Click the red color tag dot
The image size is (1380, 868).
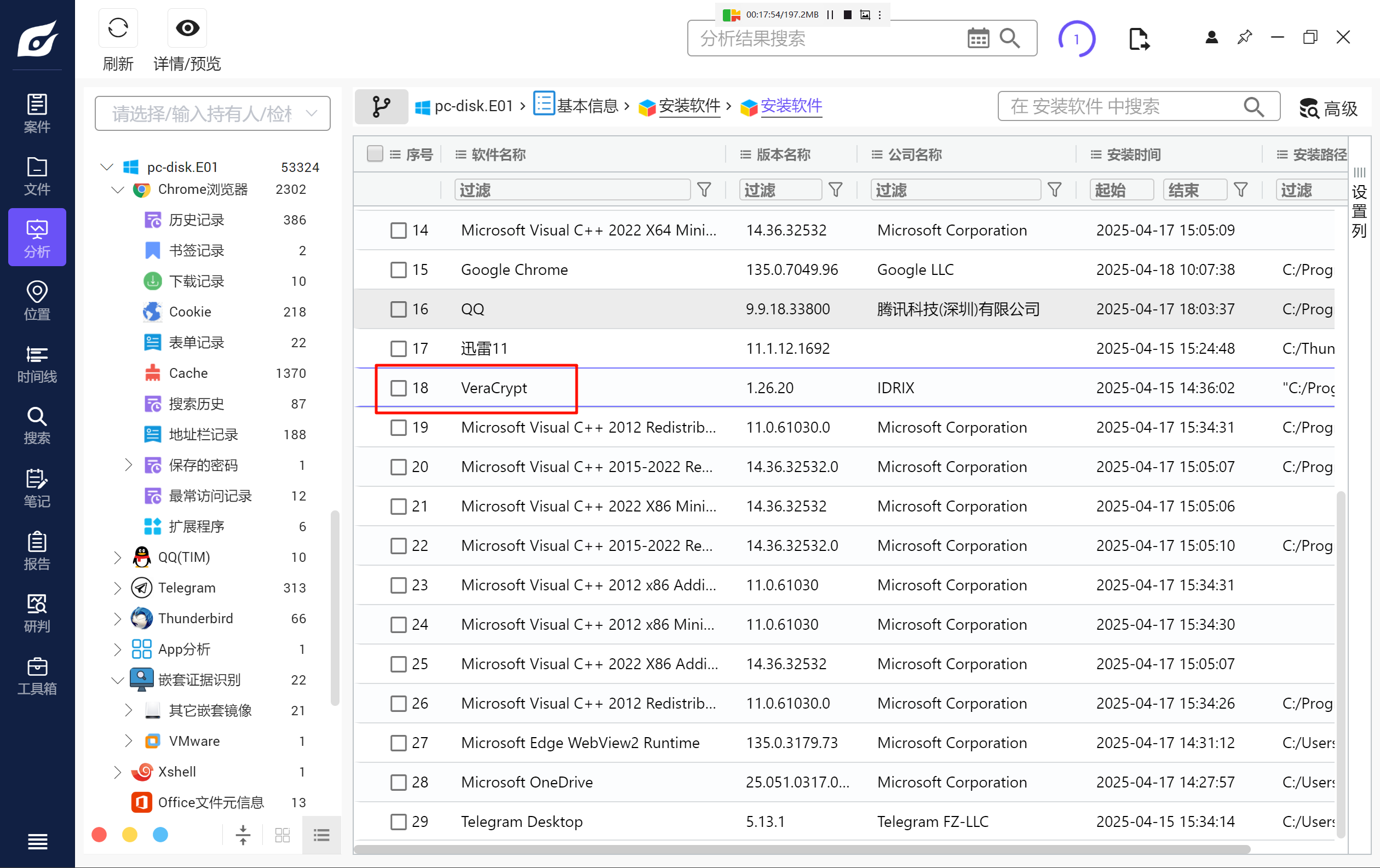99,834
